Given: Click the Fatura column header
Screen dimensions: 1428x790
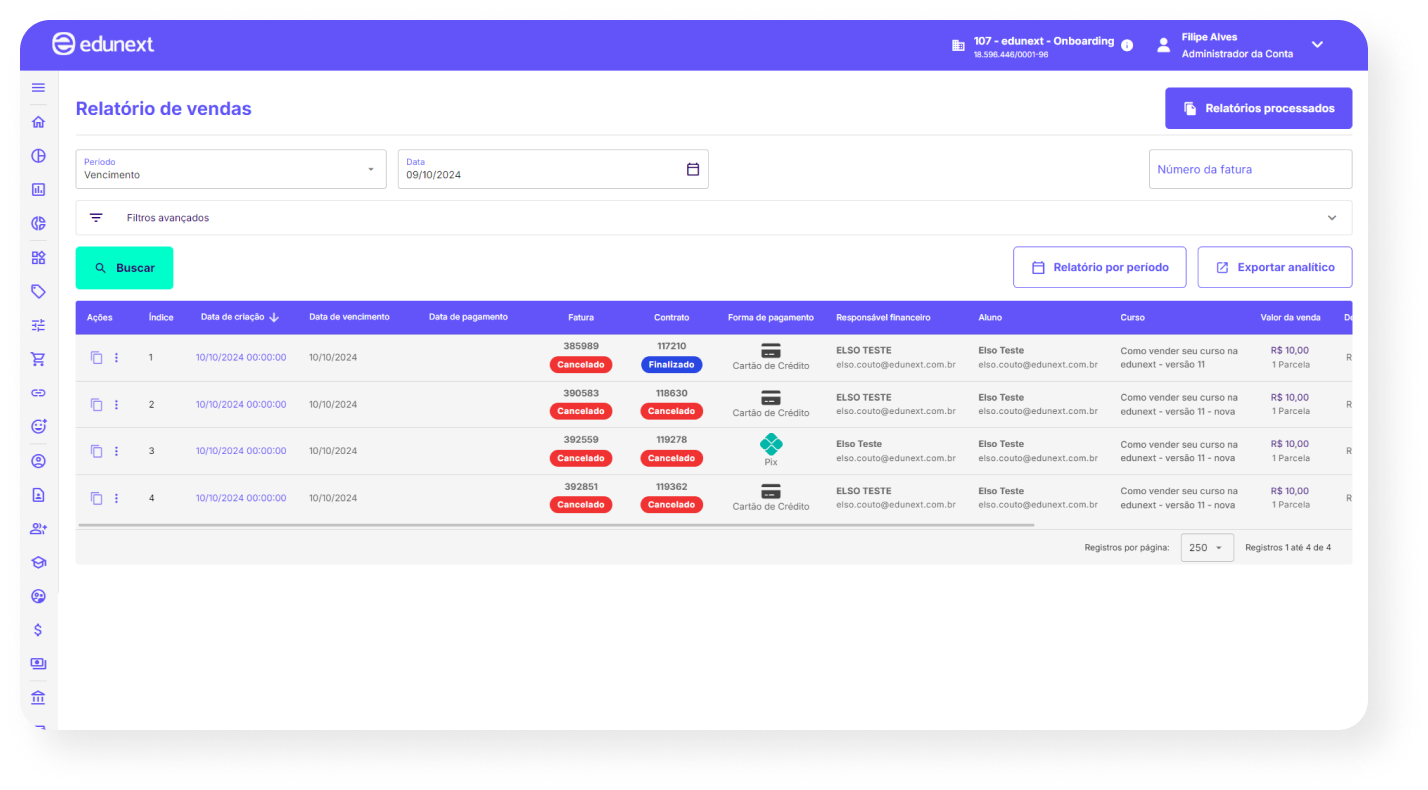Looking at the screenshot, I should click(580, 317).
